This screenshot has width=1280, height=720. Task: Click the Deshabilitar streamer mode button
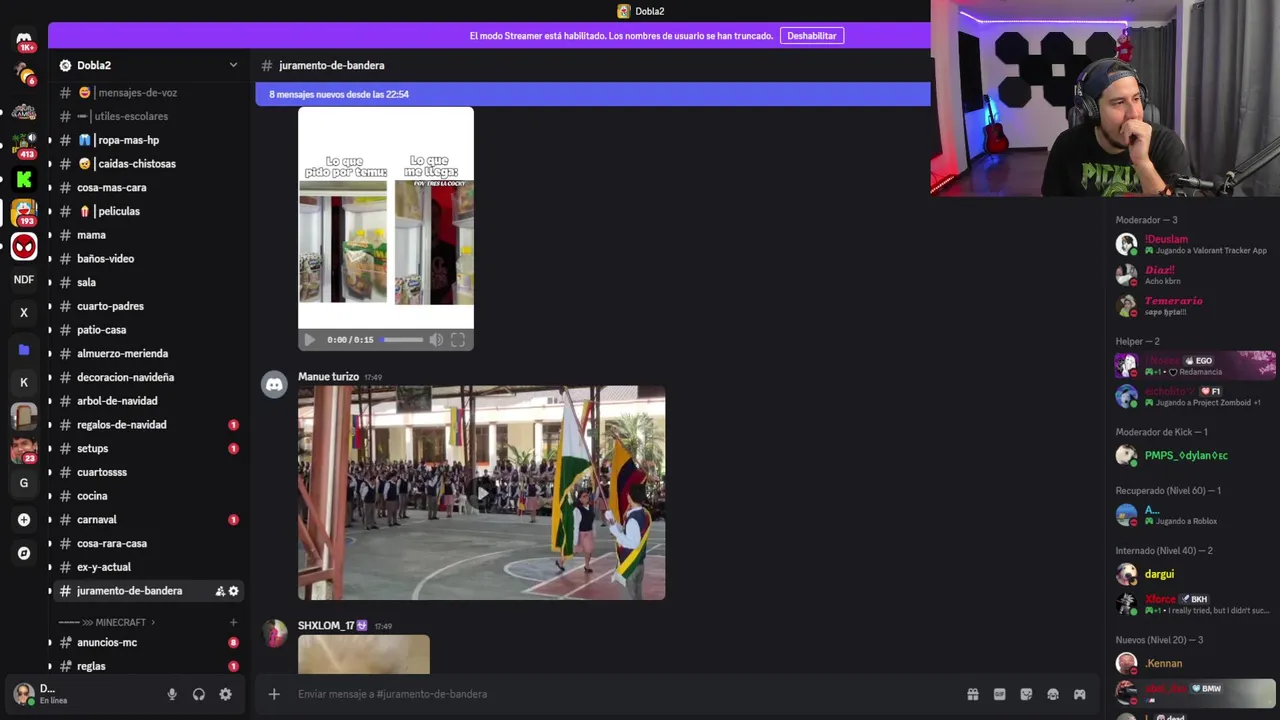coord(812,36)
